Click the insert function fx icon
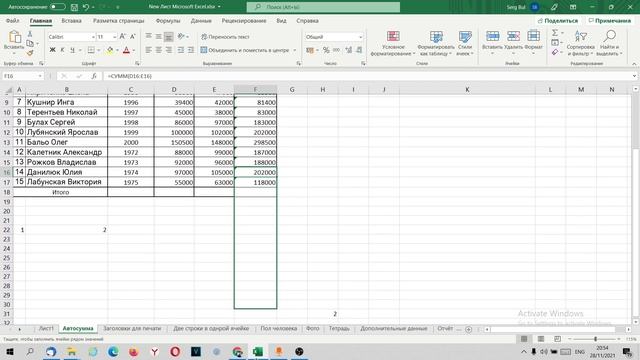This screenshot has width=640, height=360. (x=94, y=76)
